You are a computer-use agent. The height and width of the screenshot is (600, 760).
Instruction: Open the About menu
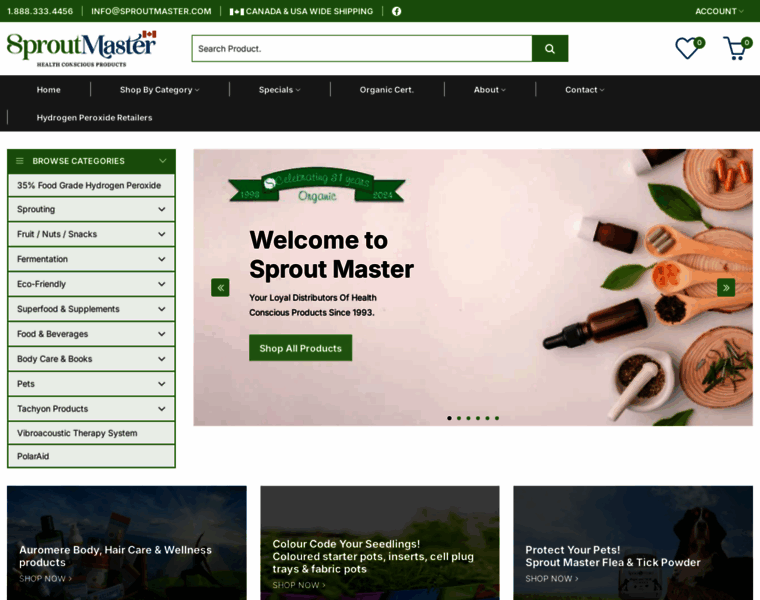[x=490, y=90]
